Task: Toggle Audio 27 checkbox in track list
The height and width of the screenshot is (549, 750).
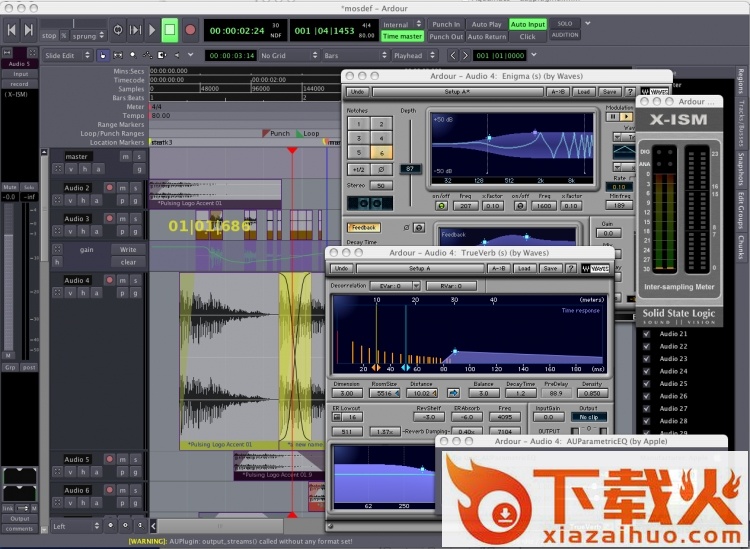Action: pyautogui.click(x=647, y=408)
